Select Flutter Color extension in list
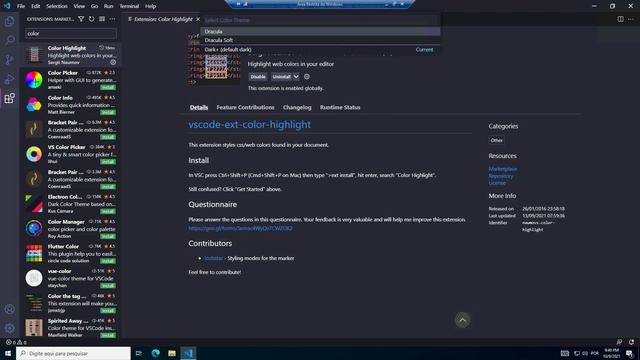 click(x=71, y=253)
